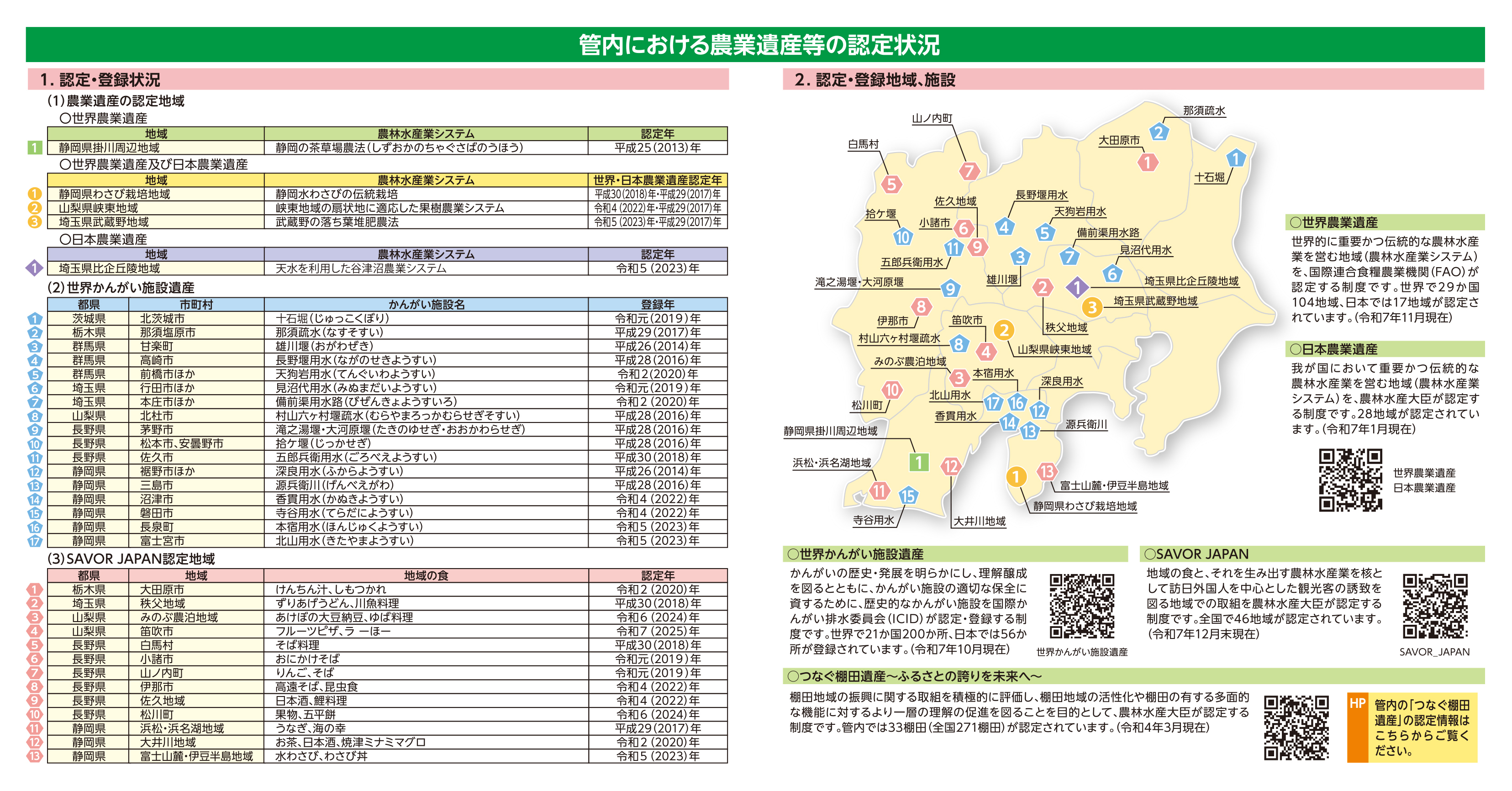This screenshot has width=1512, height=791.
Task: Open the つなぐ棚田遺産 QR code beside HP box
Action: (x=1296, y=728)
